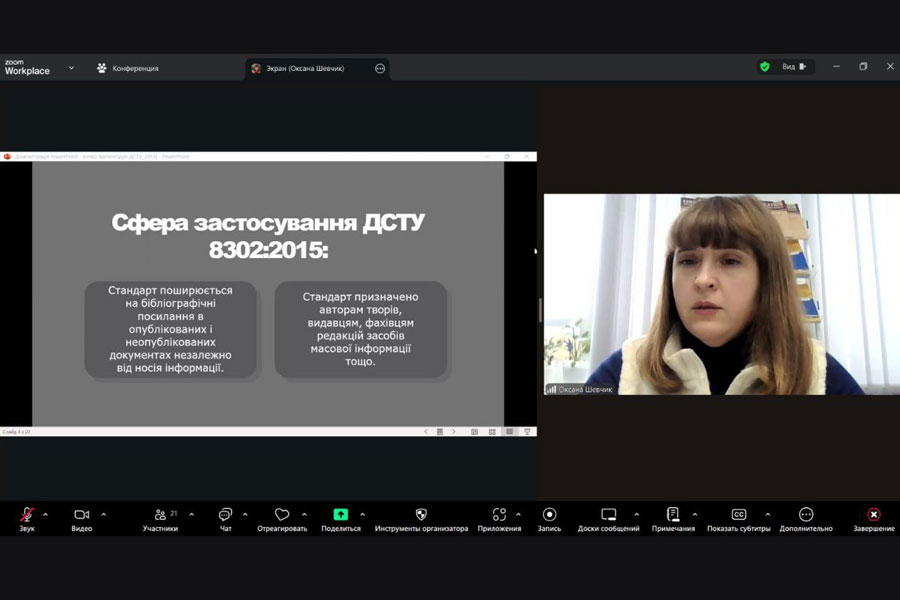Click Оксана Шевчик's video thumbnail
The width and height of the screenshot is (900, 600).
coord(721,294)
